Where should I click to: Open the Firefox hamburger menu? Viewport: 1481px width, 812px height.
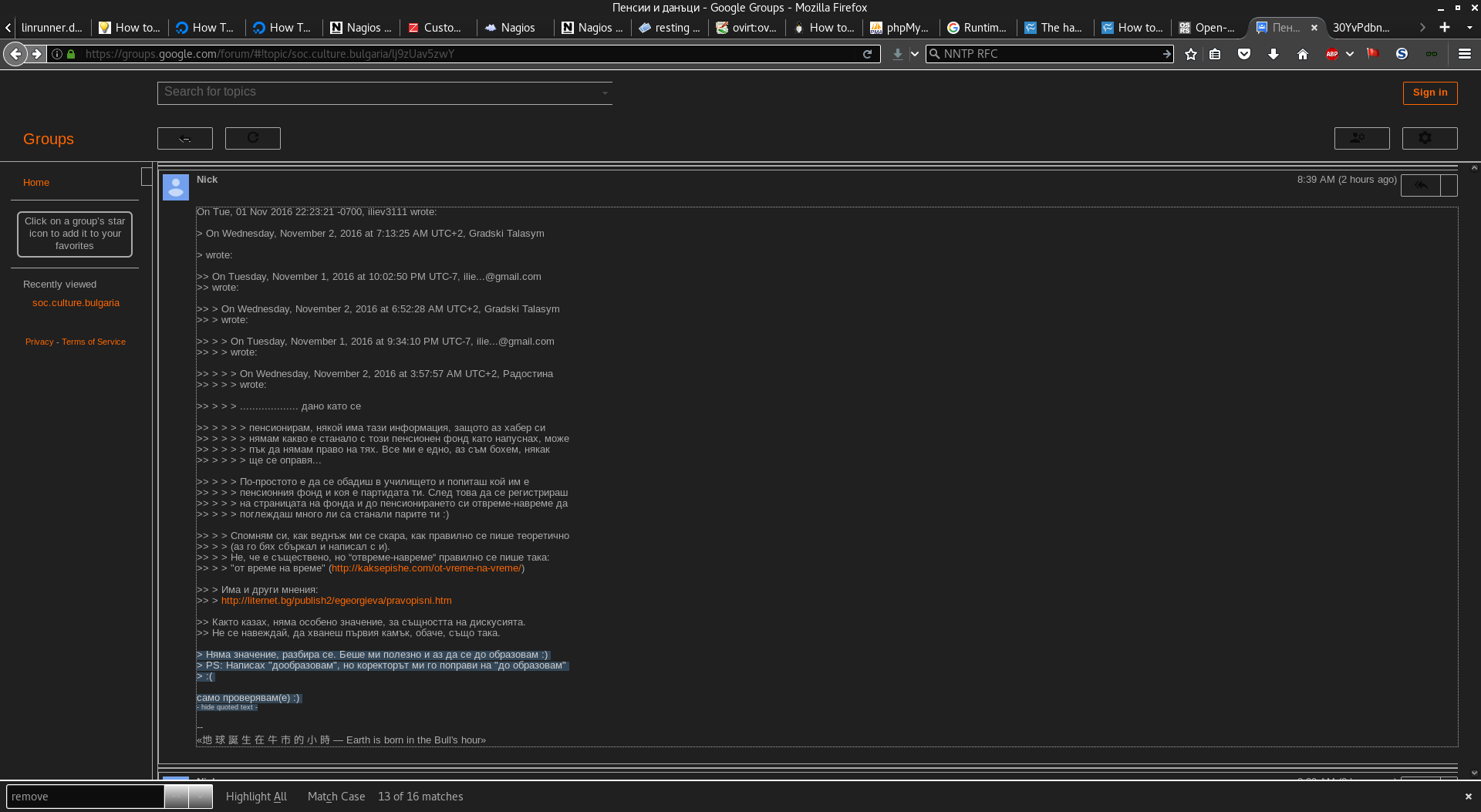1464,54
